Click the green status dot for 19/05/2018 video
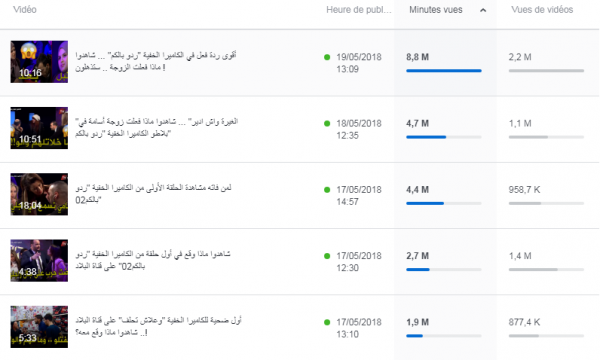 click(327, 57)
